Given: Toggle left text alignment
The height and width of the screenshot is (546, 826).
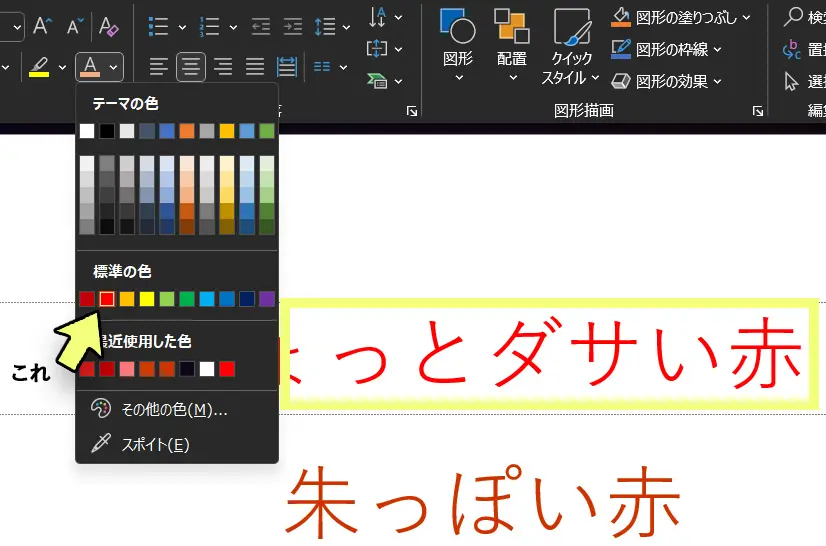Looking at the screenshot, I should coord(159,67).
